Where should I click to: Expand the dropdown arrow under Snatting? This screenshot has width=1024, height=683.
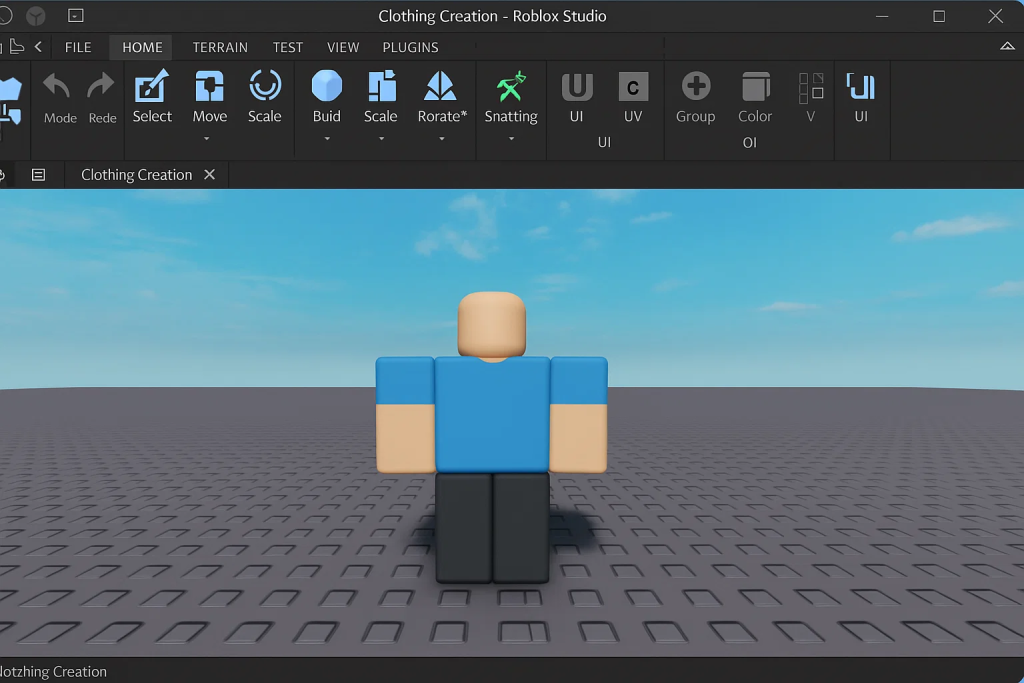[511, 138]
